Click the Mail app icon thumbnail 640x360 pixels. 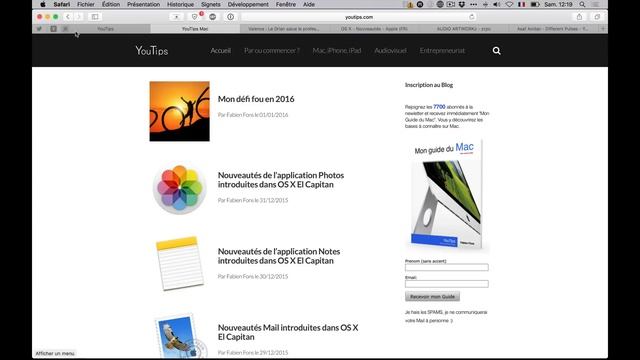(181, 336)
